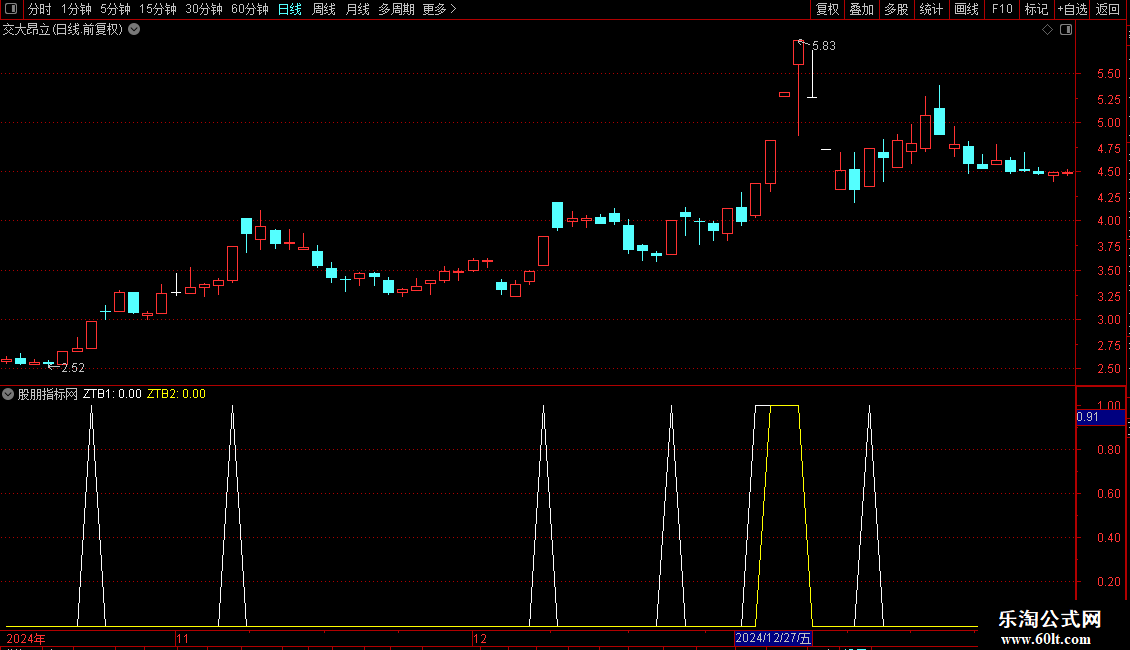Click the 2024/12/27/五 date marker

(773, 638)
